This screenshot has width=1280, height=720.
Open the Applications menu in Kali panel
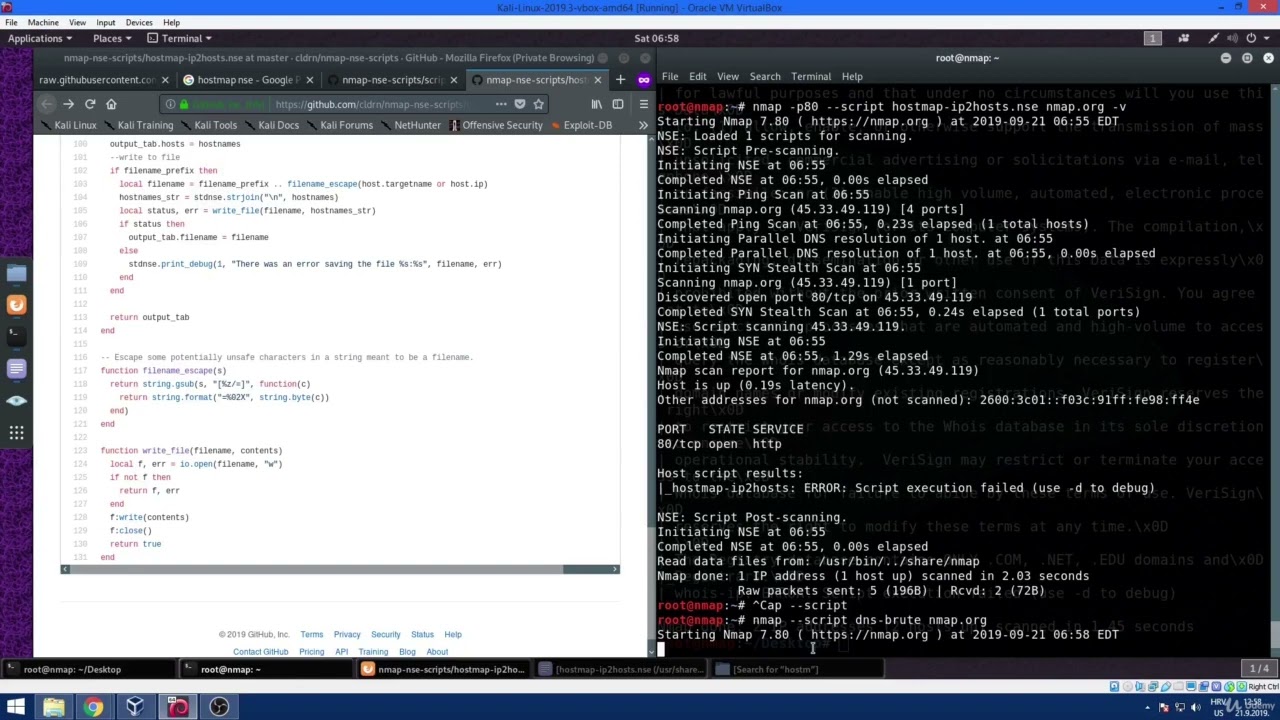[40, 38]
